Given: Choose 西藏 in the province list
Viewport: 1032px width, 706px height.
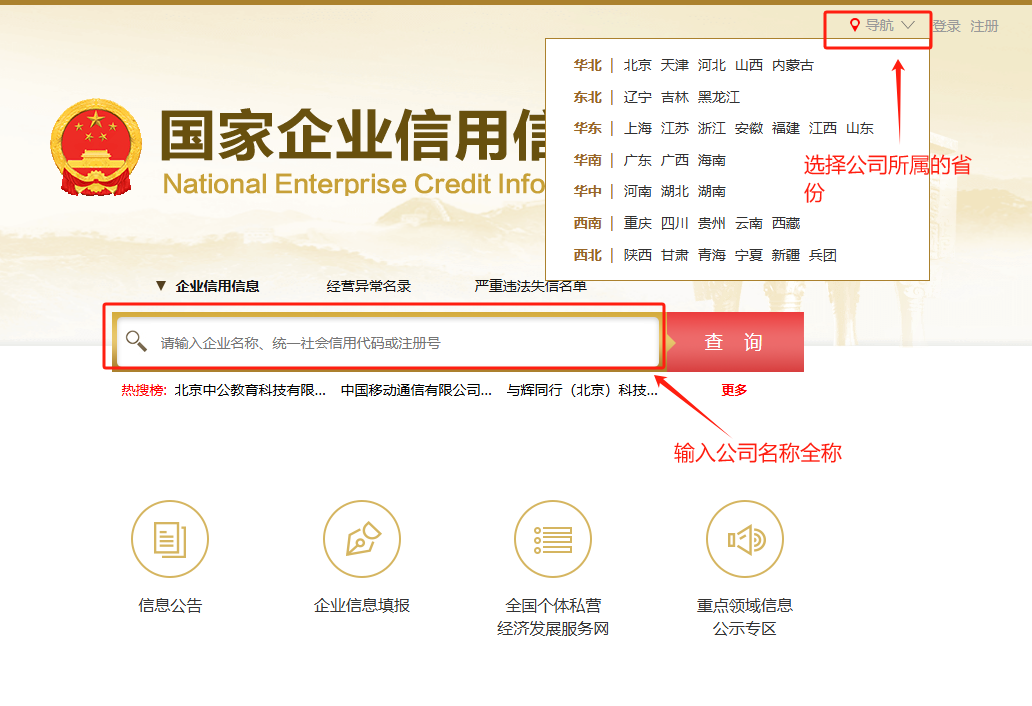Looking at the screenshot, I should (786, 223).
